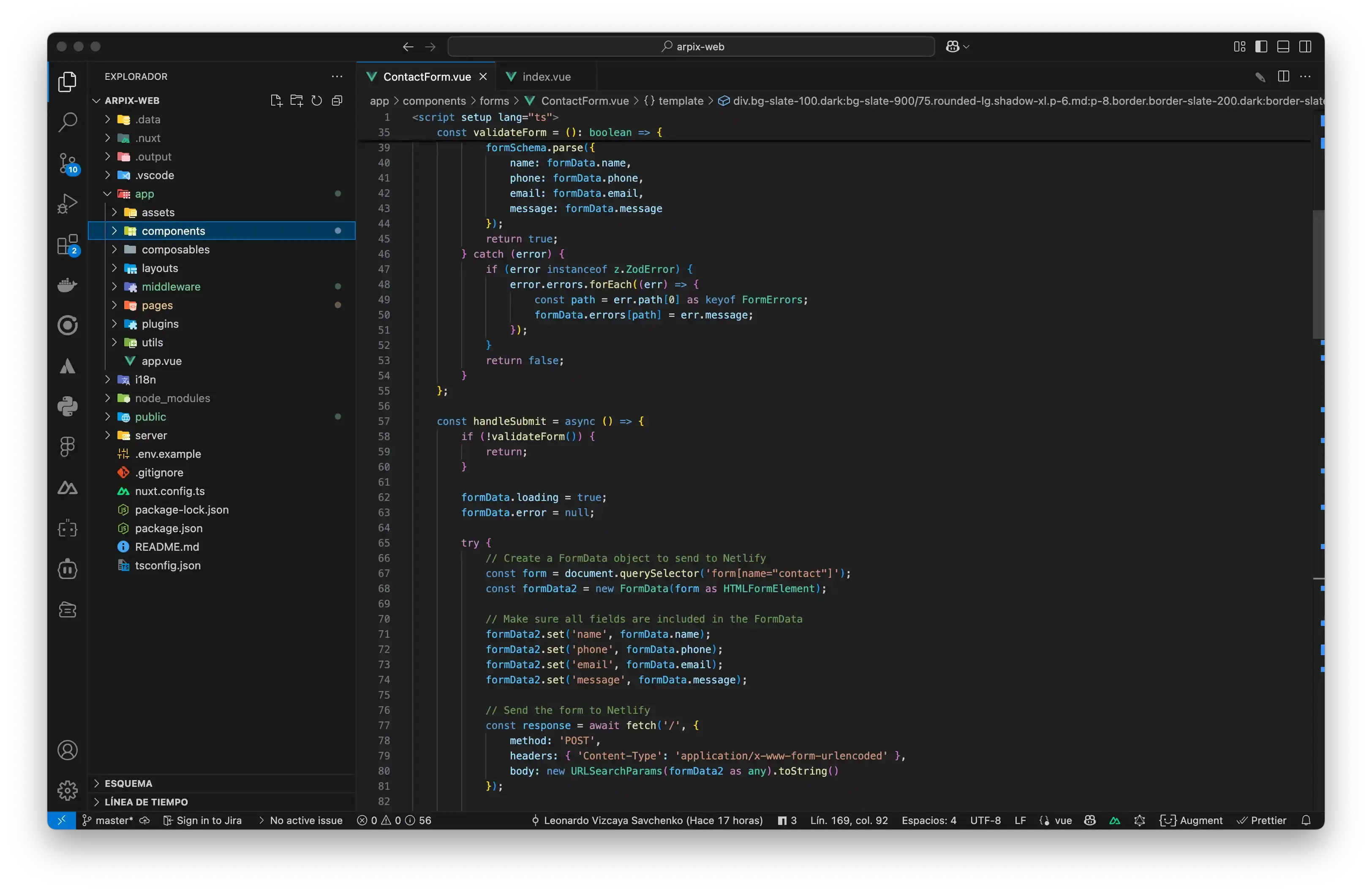This screenshot has height=892, width=1372.
Task: Collapse all folders in explorer
Action: point(337,100)
